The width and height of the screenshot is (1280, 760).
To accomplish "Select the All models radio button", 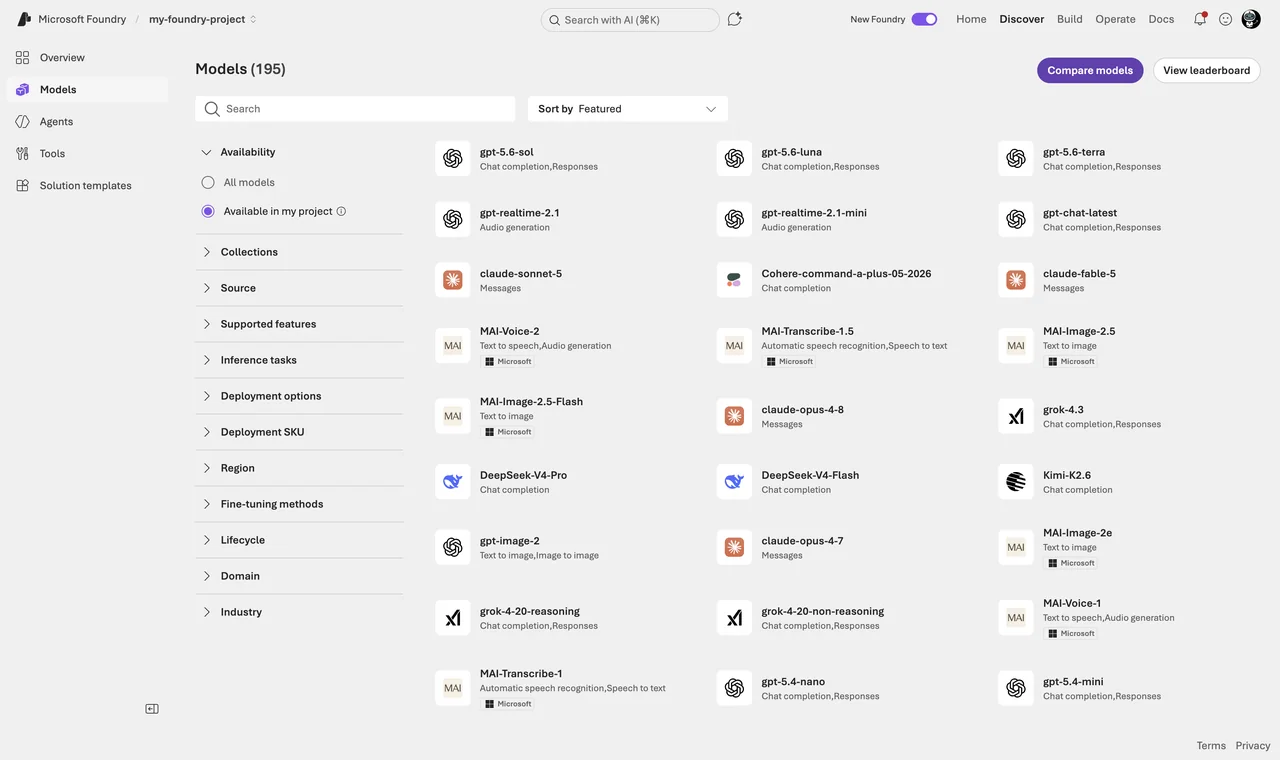I will pyautogui.click(x=208, y=182).
